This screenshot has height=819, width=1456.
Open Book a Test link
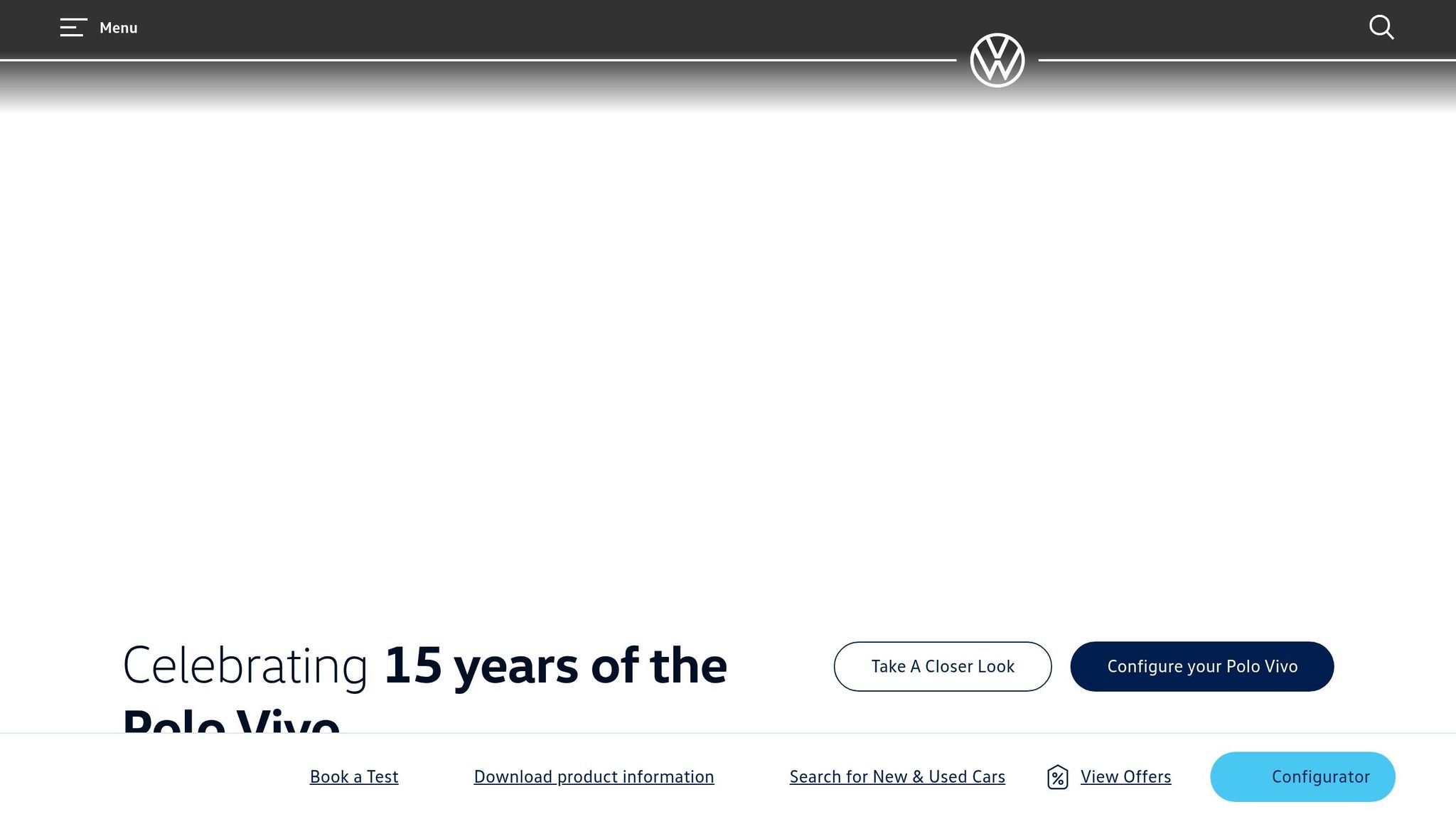(354, 777)
